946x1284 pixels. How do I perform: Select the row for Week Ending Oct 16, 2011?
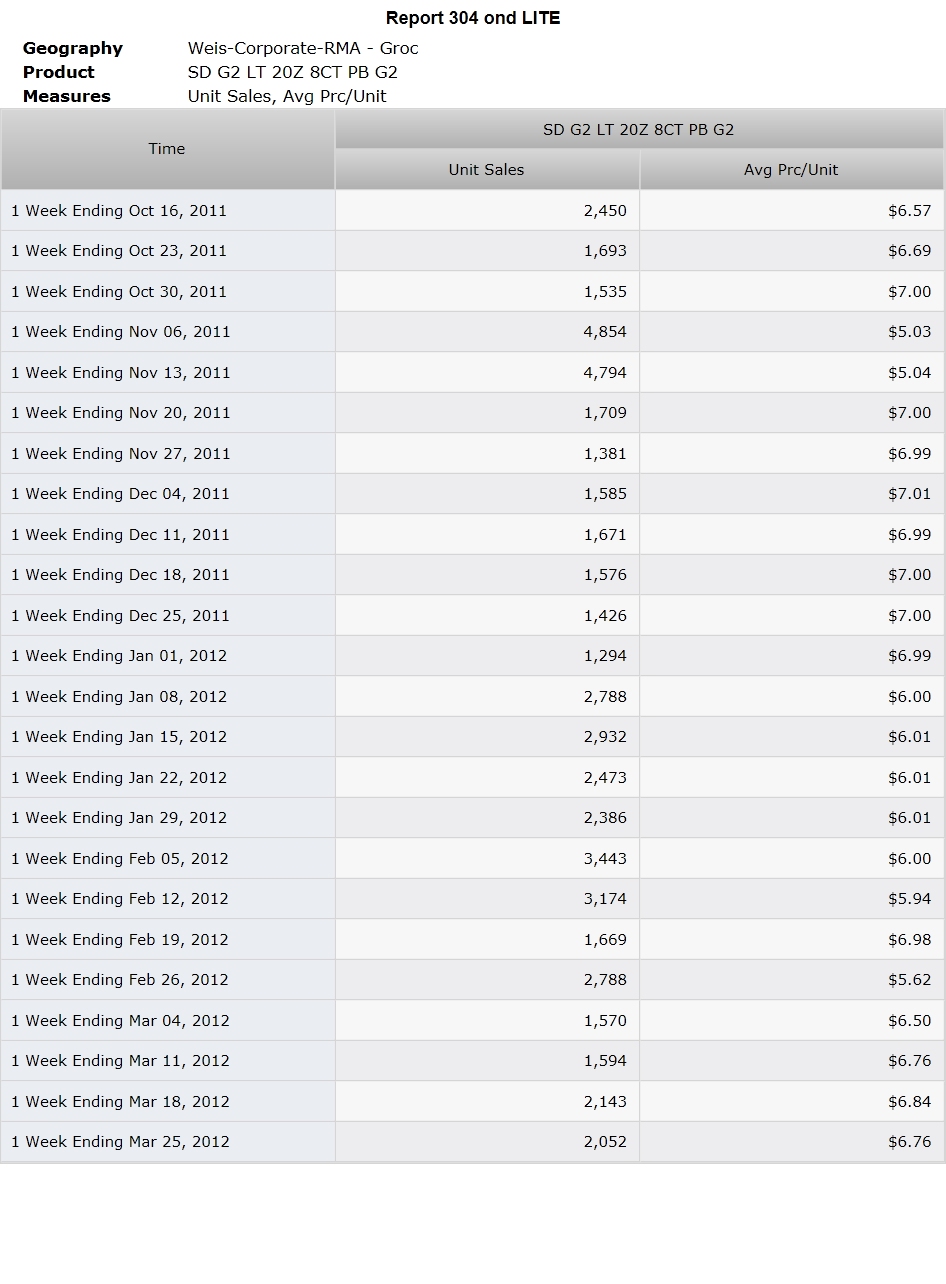coord(472,211)
